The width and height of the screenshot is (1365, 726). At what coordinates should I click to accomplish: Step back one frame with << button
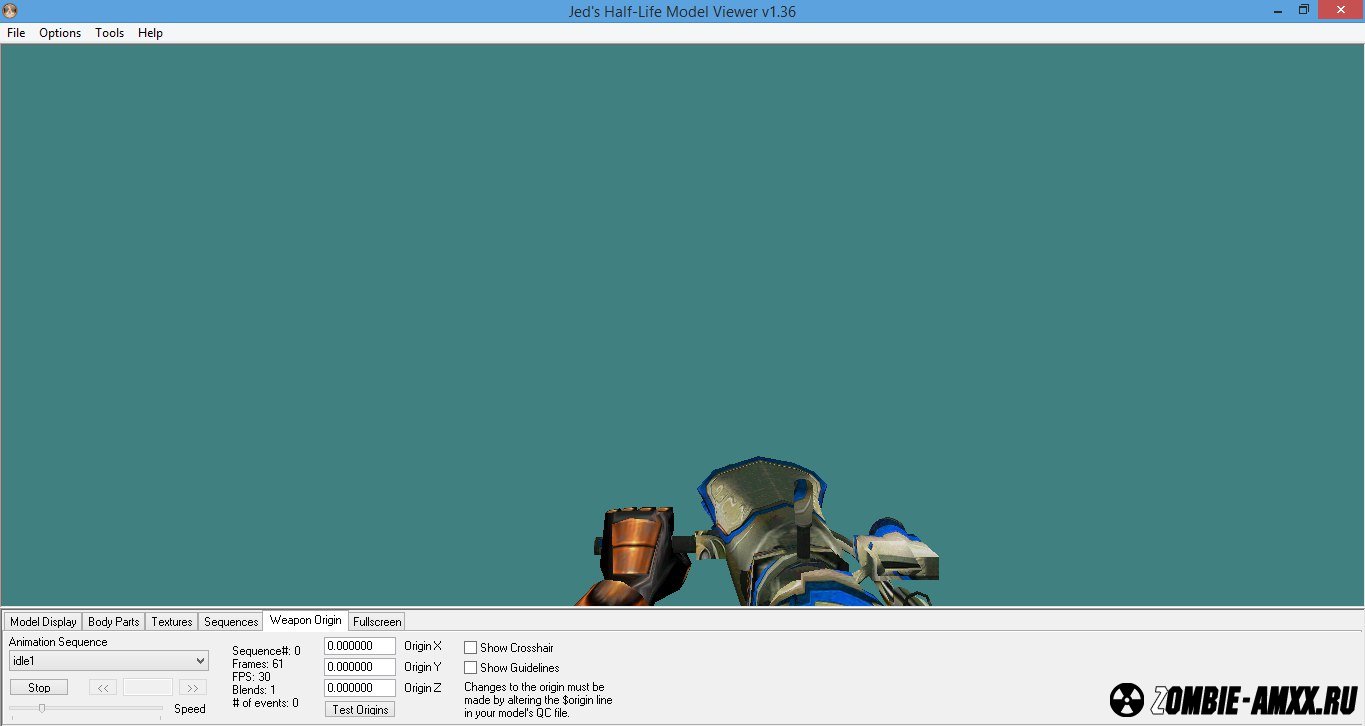coord(103,688)
